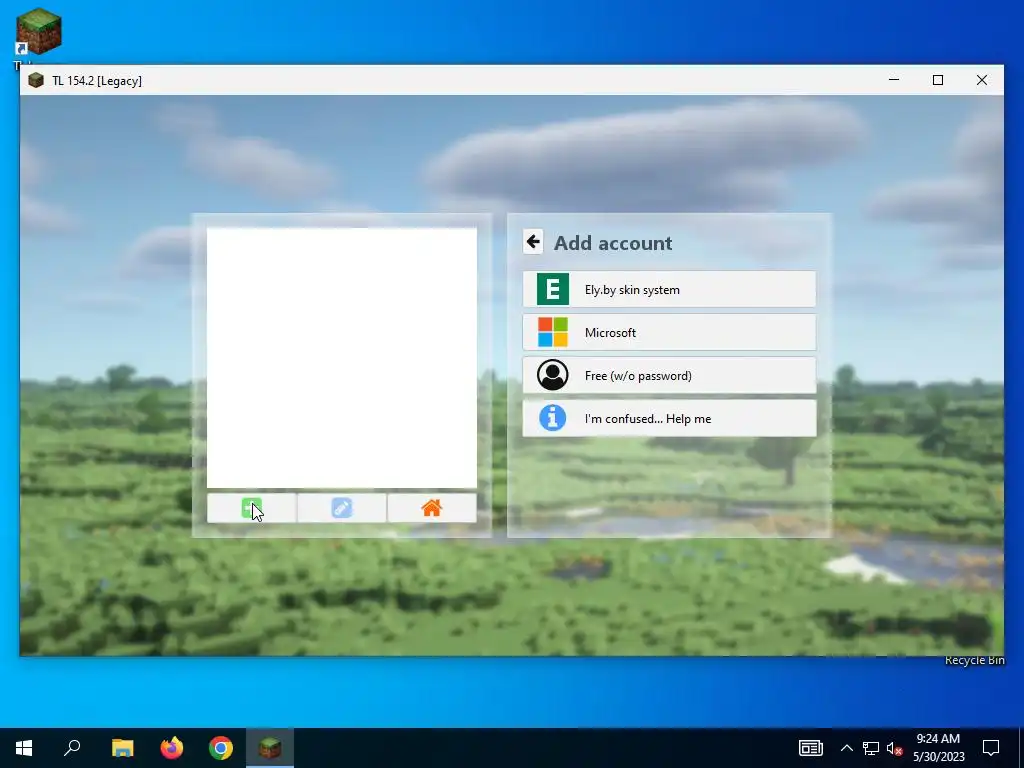Screen dimensions: 1024x768
Task: Click the TL block icon in title bar
Action: tap(36, 80)
